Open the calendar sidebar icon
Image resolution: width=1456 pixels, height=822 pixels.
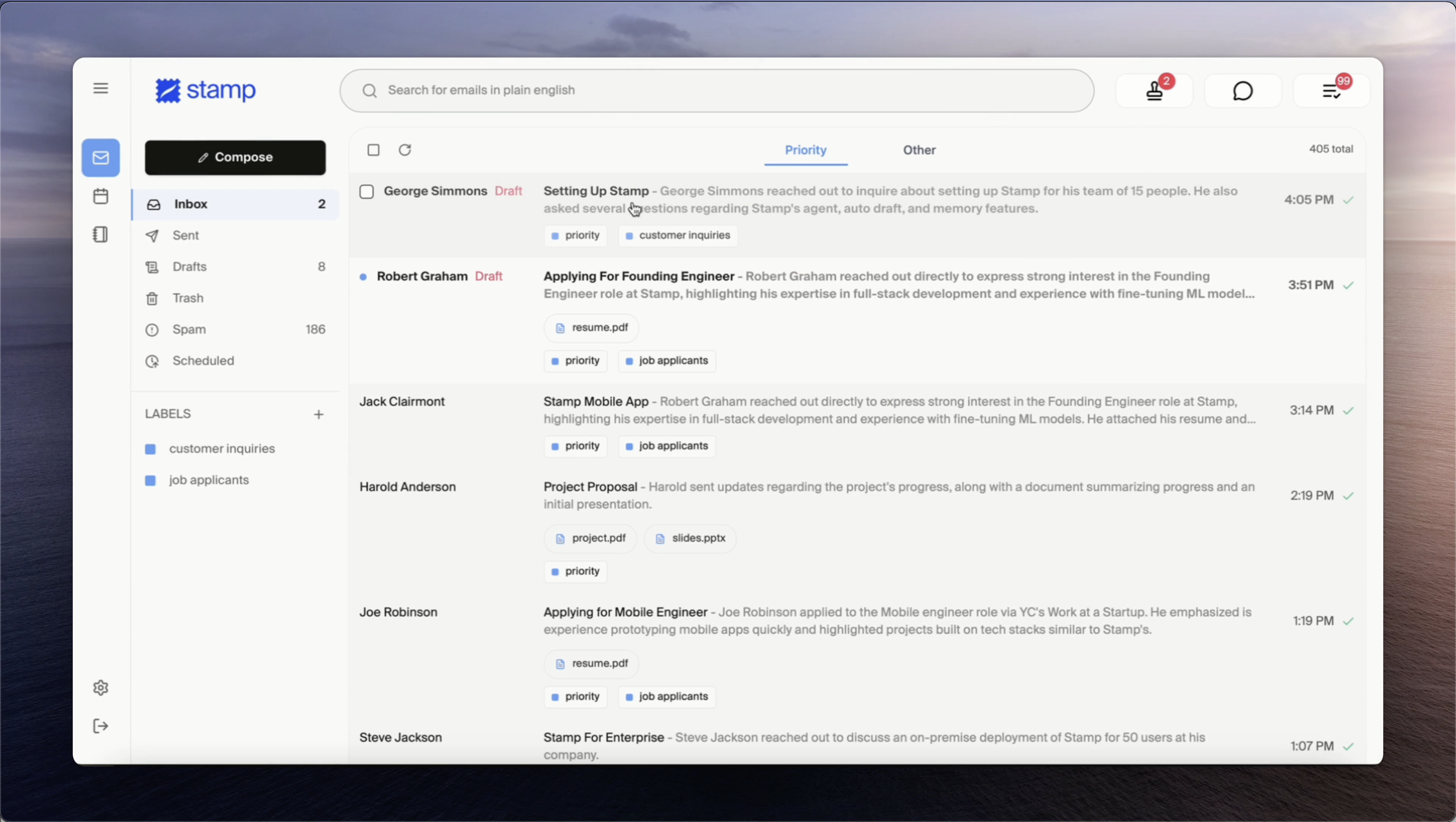coord(101,197)
